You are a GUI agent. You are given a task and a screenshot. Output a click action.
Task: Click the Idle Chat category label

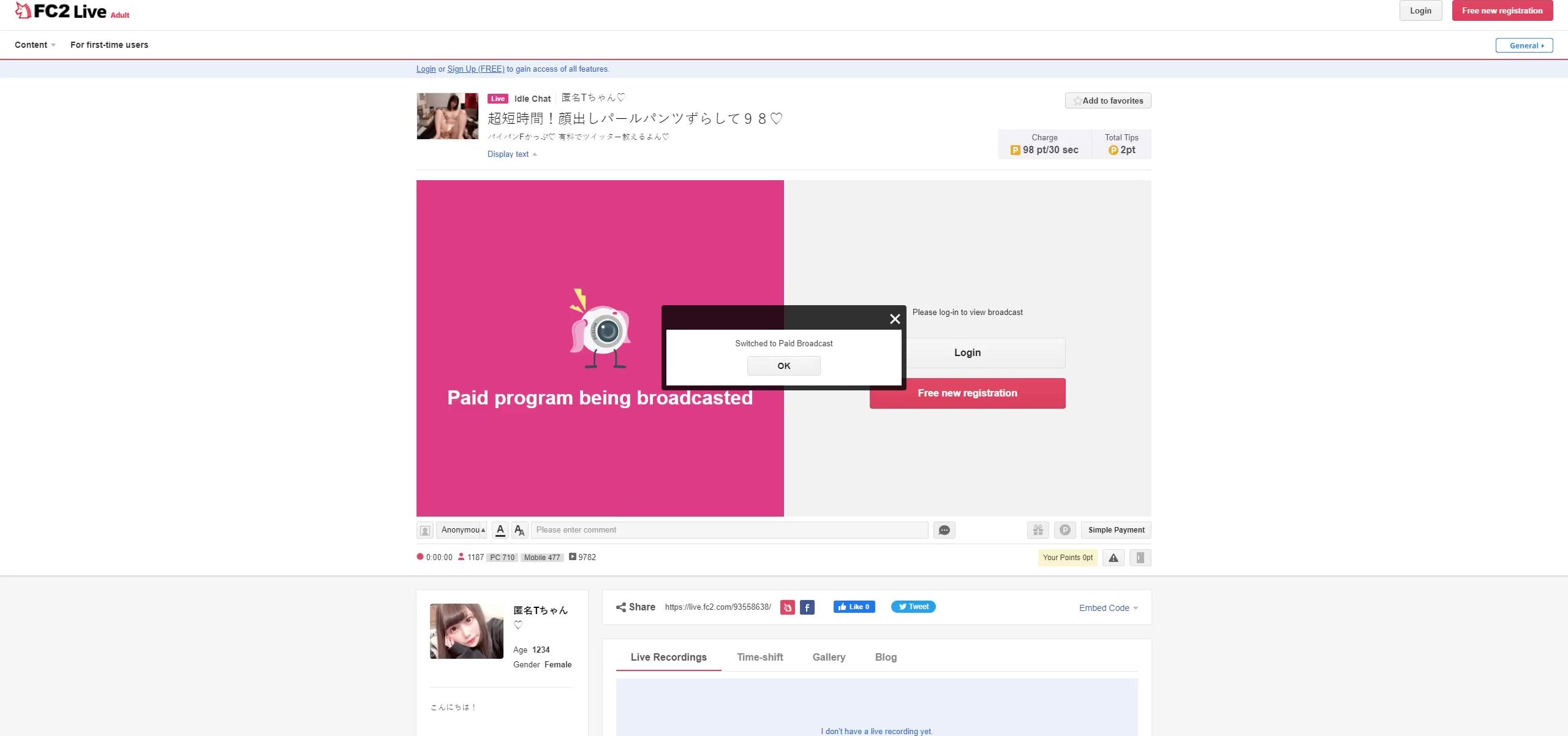click(x=532, y=99)
